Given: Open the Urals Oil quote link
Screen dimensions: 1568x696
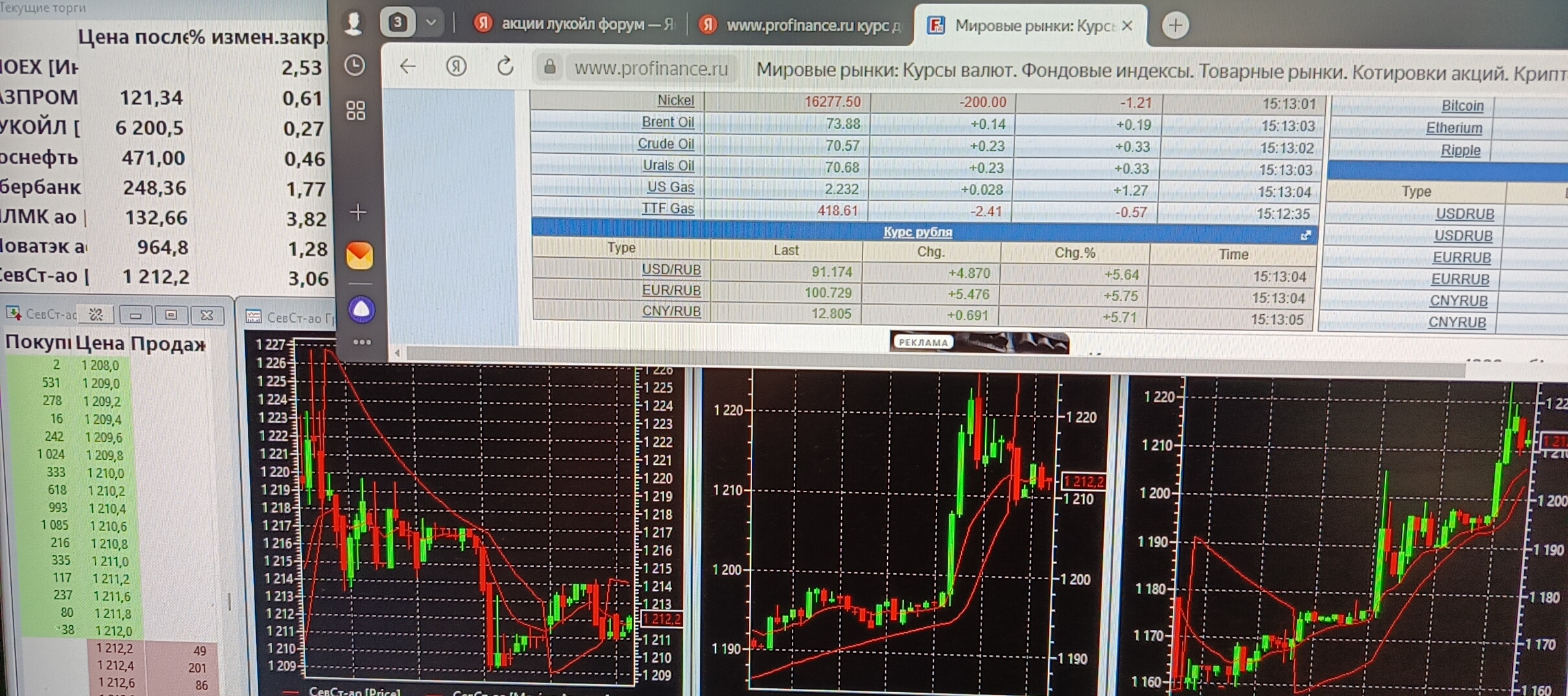Looking at the screenshot, I should point(668,166).
